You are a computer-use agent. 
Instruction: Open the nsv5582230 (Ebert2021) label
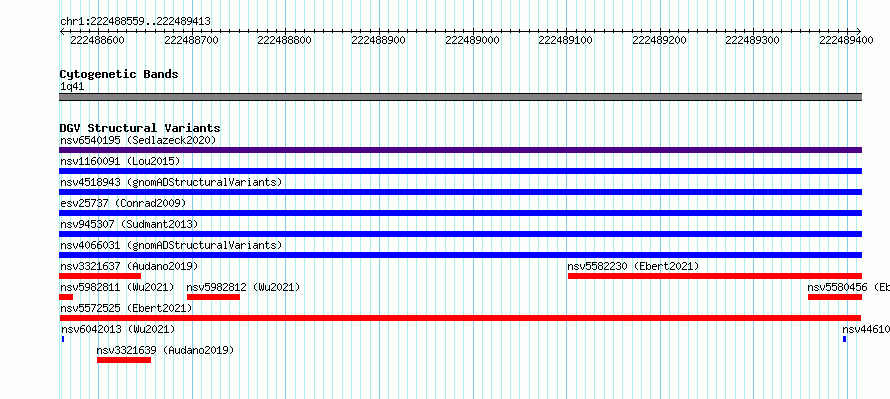pos(633,266)
